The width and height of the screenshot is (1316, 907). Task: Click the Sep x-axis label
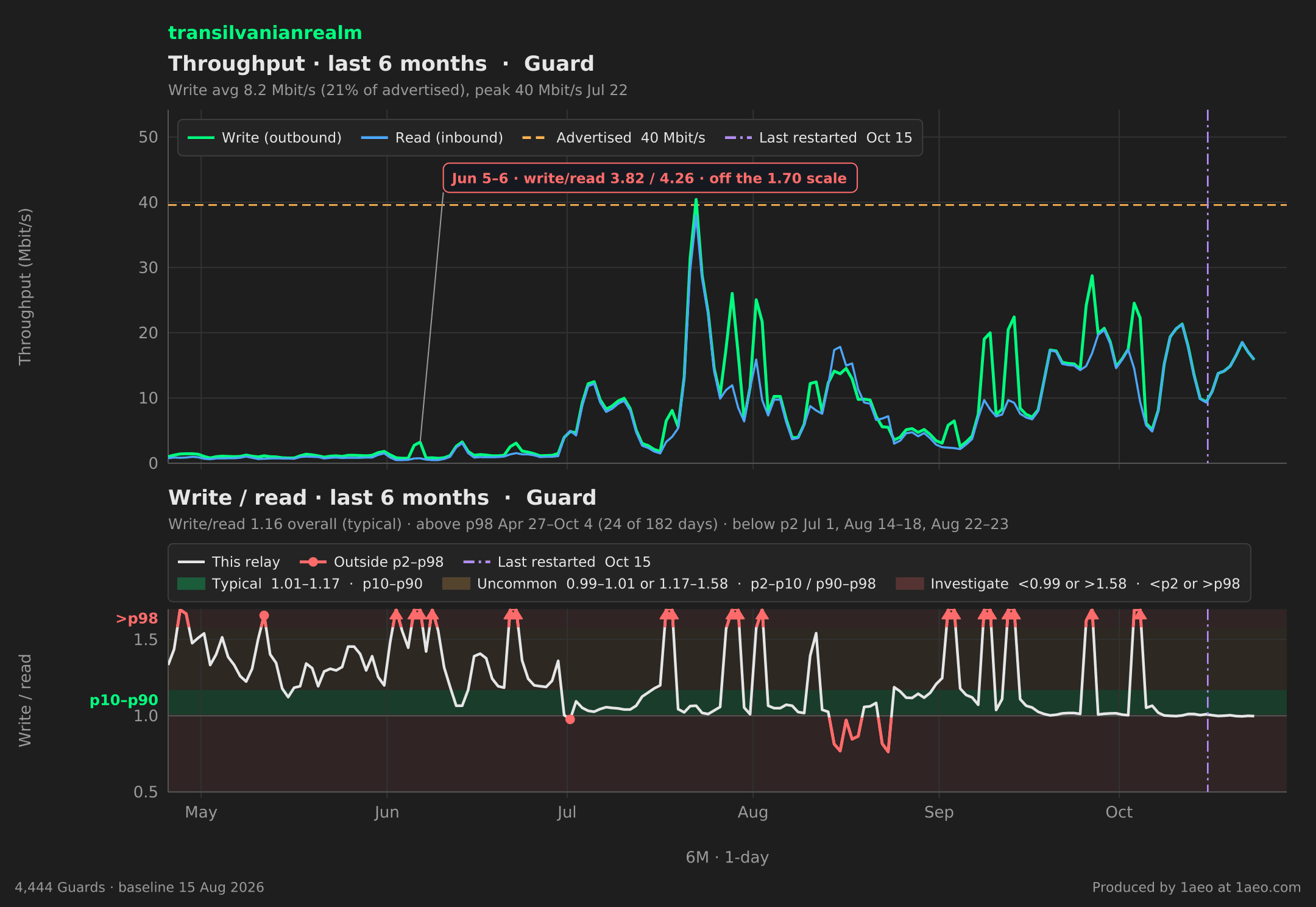[939, 813]
